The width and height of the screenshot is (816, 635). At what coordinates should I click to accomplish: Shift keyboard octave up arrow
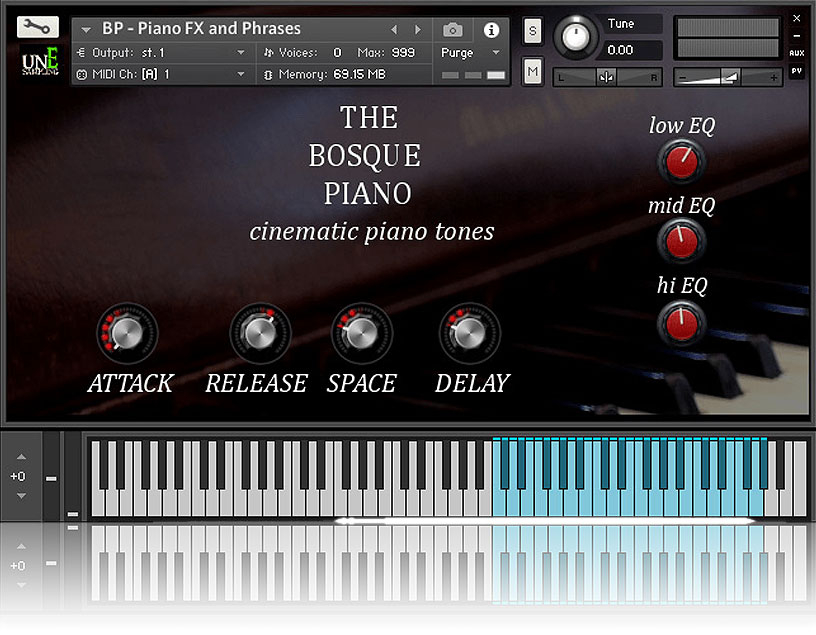click(19, 457)
